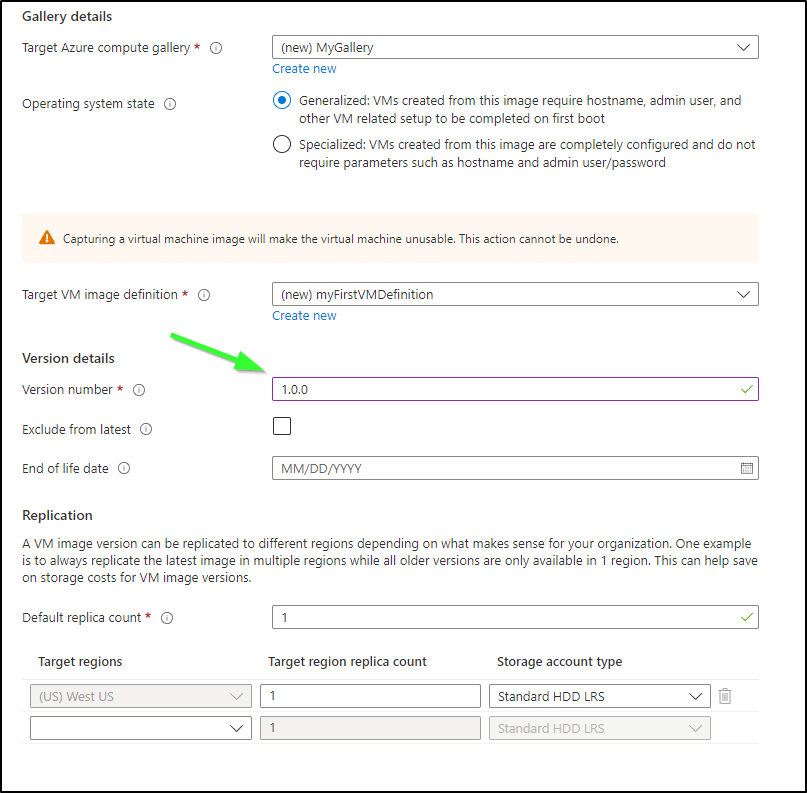Open the calendar picker for End of life date
The image size is (807, 793).
click(746, 468)
